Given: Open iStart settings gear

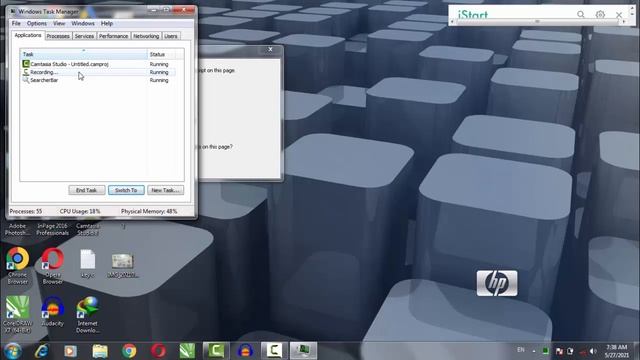Looking at the screenshot, I should 600,14.
